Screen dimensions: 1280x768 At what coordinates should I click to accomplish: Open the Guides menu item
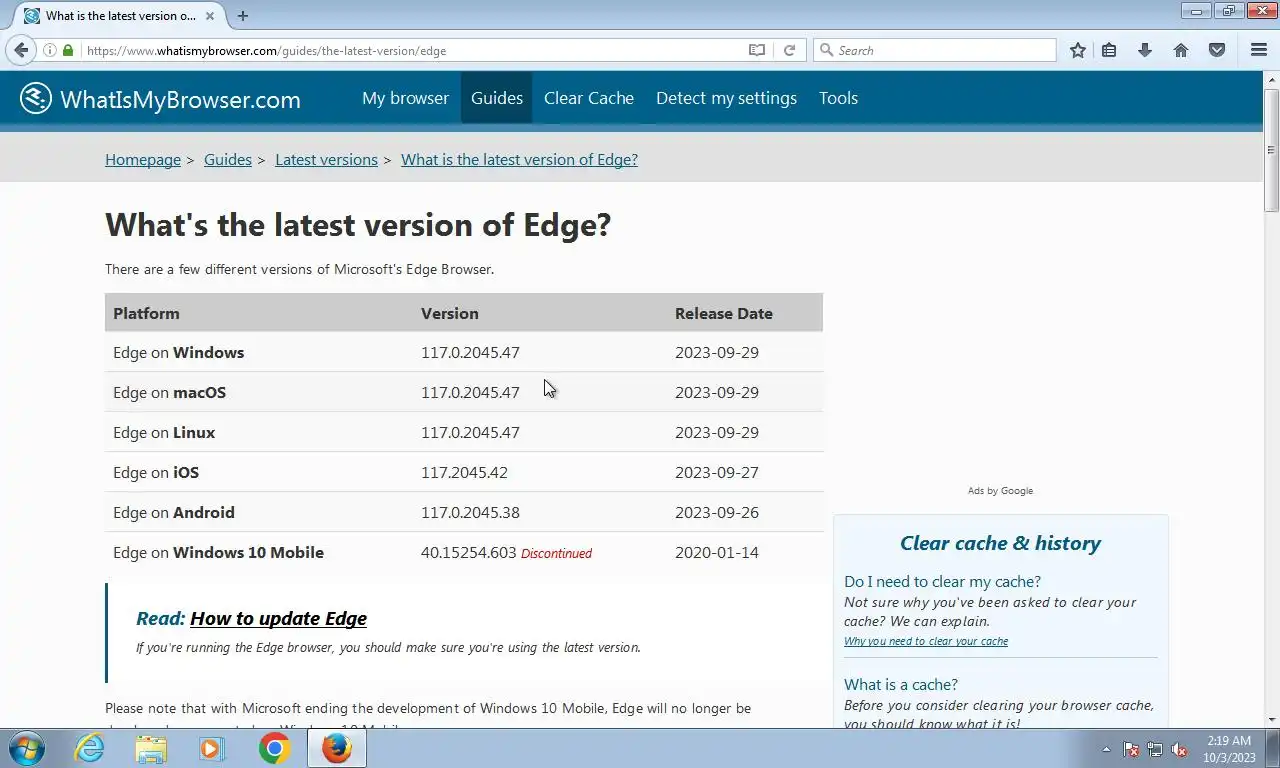pyautogui.click(x=497, y=98)
